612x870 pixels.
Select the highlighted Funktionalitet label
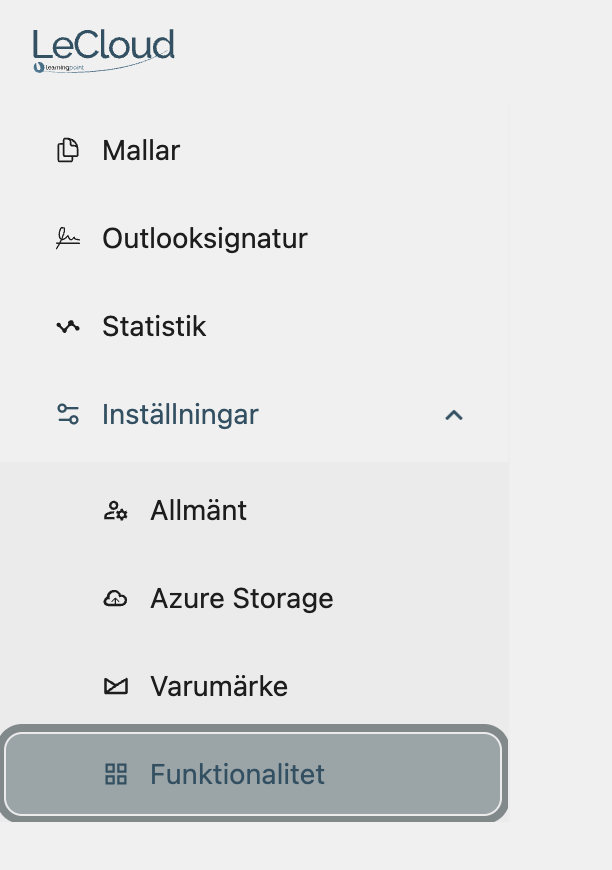(237, 774)
